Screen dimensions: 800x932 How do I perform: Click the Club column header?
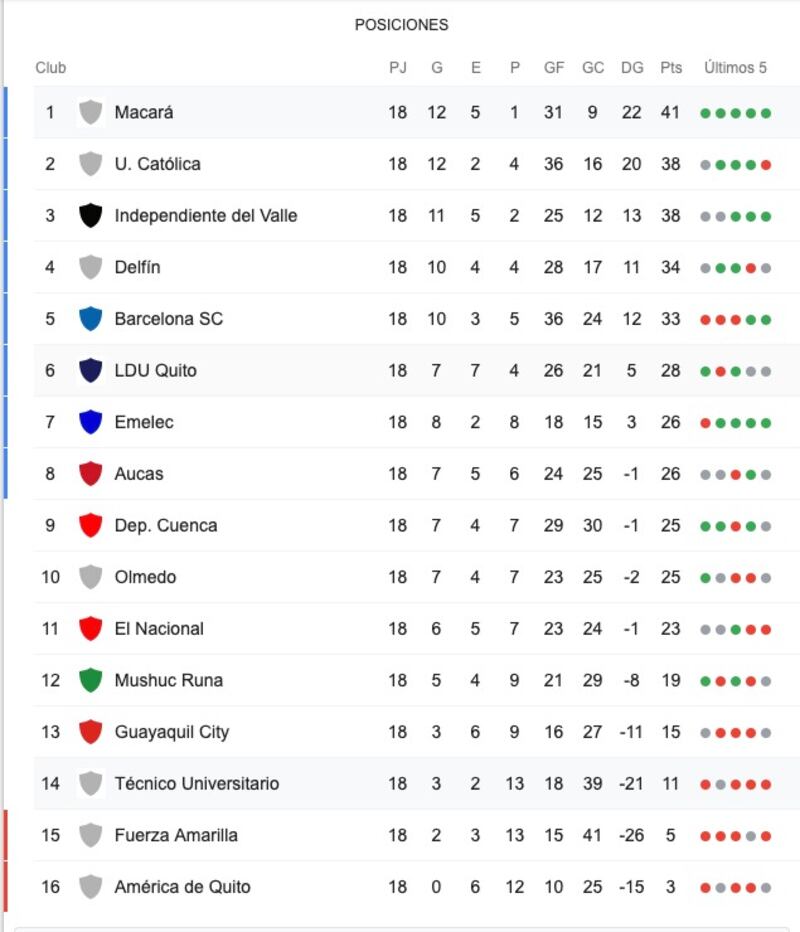click(51, 67)
